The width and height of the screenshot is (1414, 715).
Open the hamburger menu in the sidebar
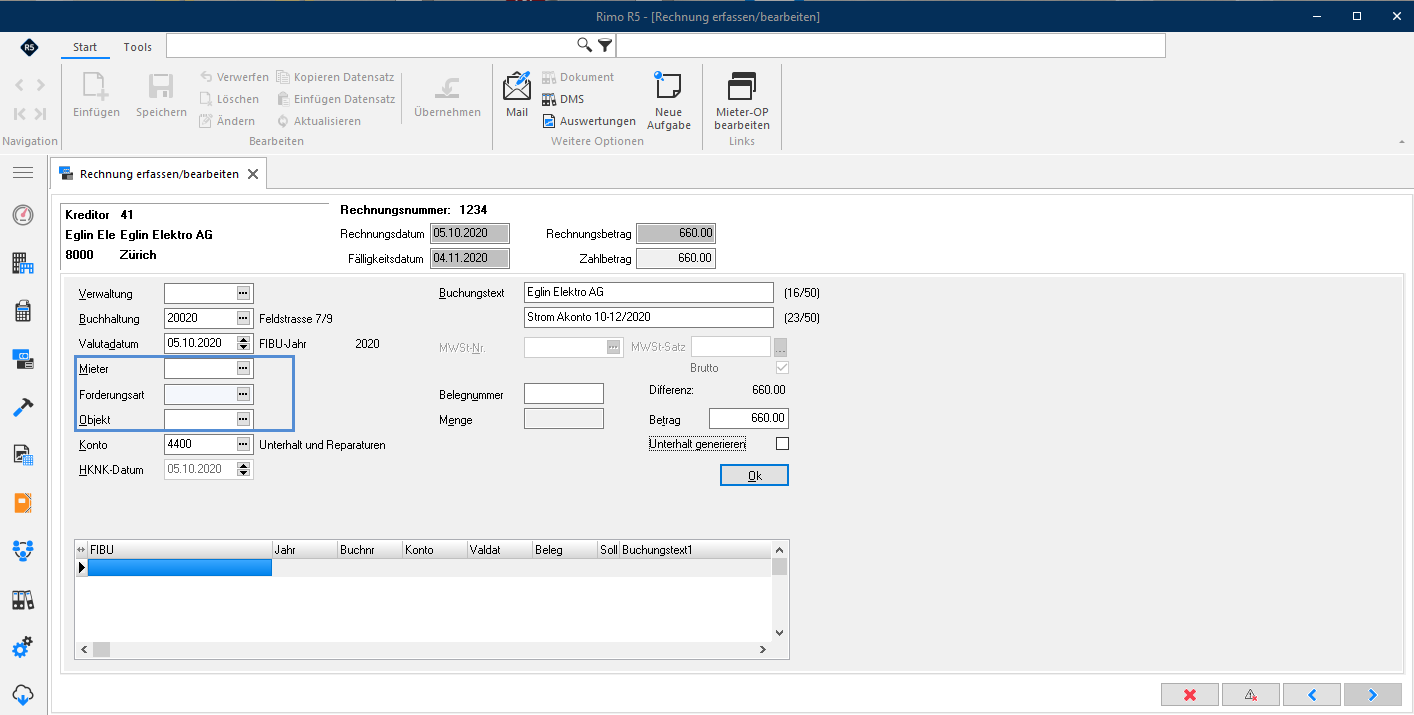pyautogui.click(x=23, y=173)
